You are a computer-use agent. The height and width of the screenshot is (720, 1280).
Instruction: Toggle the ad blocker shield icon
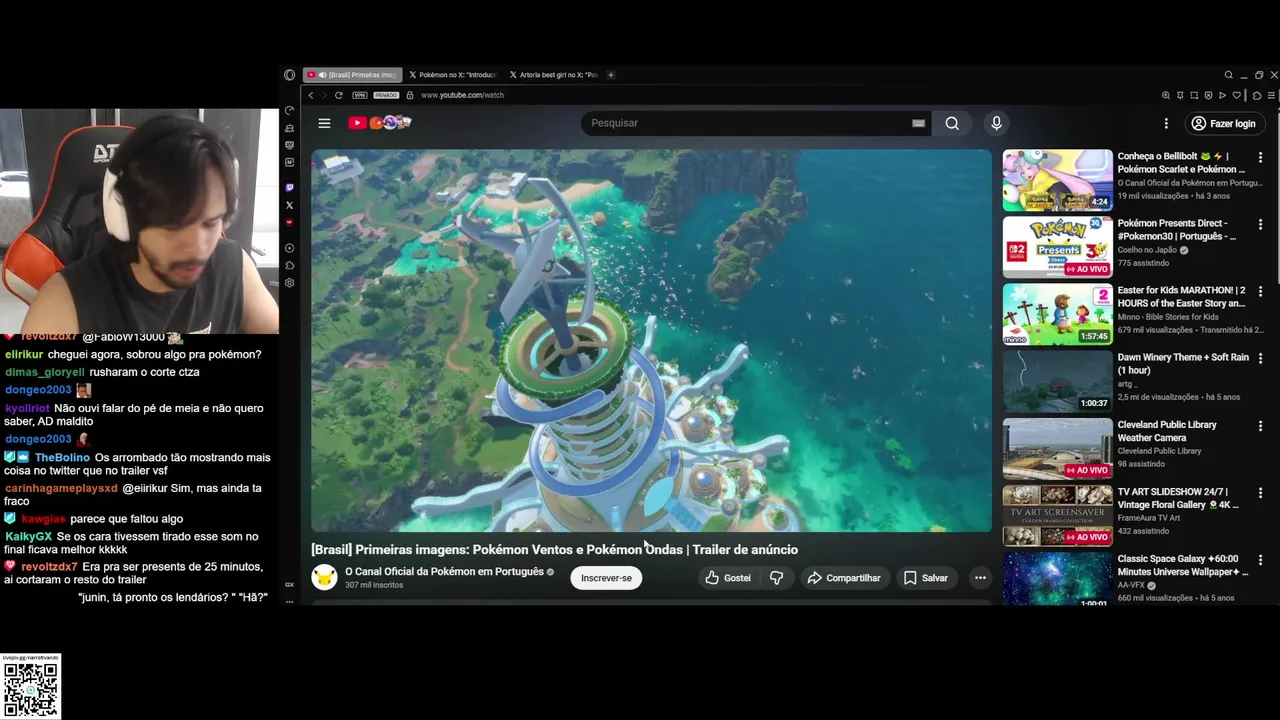point(1208,95)
